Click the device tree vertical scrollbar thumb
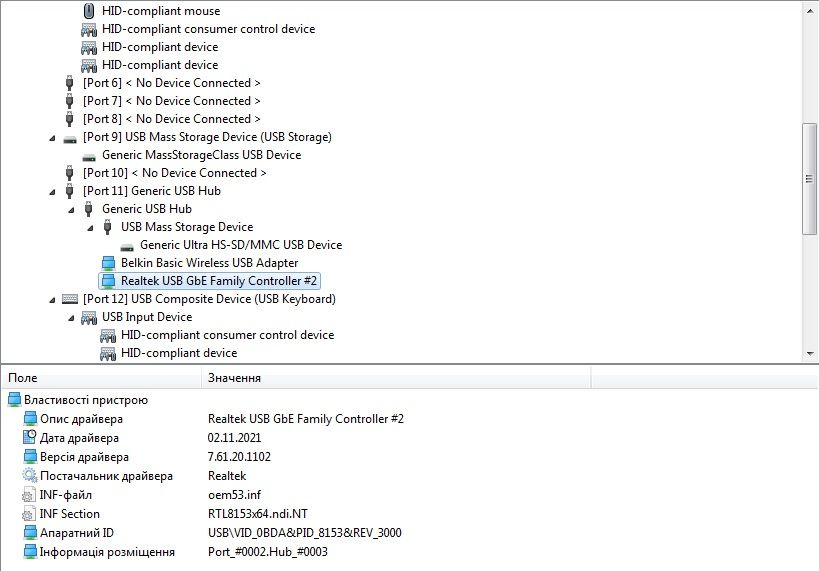Image resolution: width=819 pixels, height=571 pixels. click(x=810, y=179)
